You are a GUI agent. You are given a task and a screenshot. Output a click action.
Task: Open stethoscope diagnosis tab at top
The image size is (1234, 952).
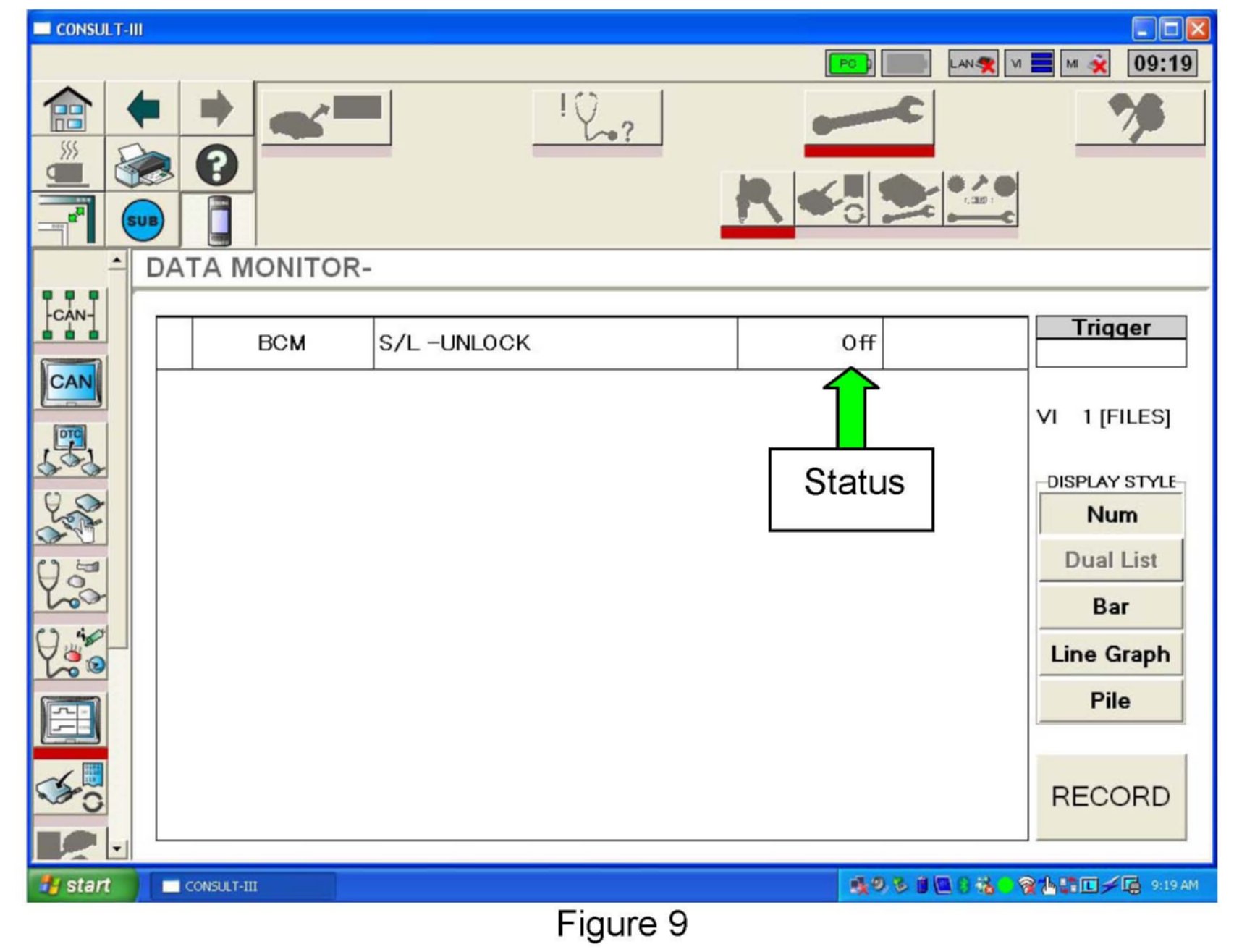tap(597, 118)
